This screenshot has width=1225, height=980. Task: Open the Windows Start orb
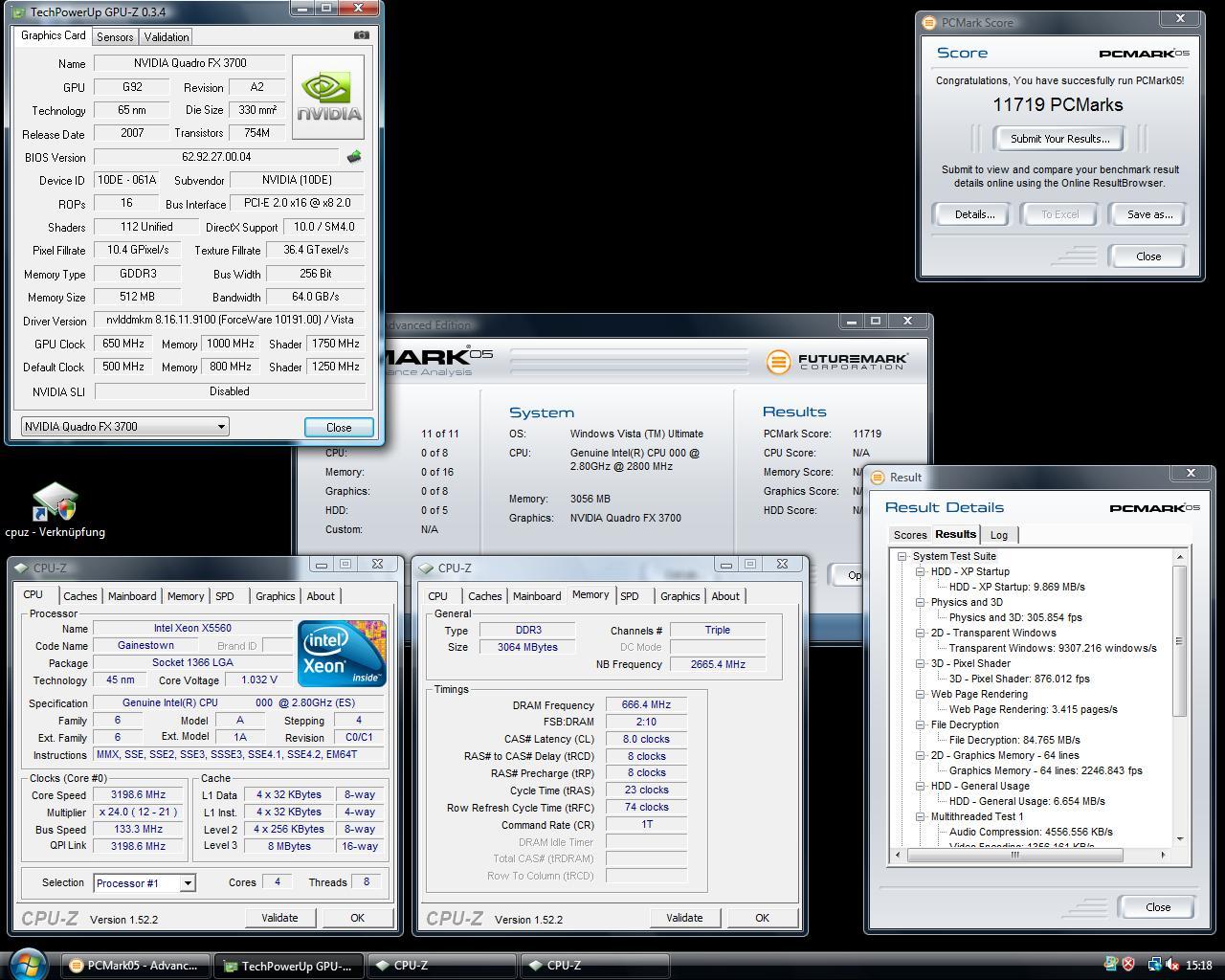click(x=28, y=964)
